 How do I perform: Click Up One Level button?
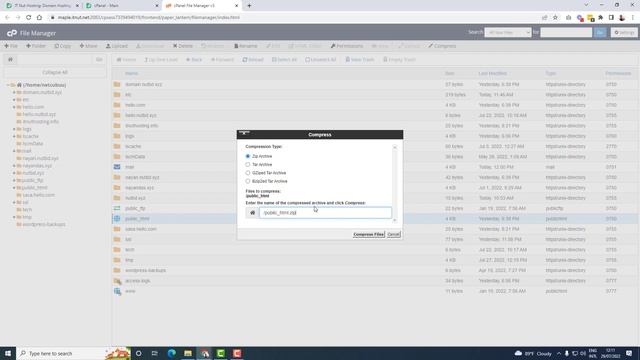[161, 60]
